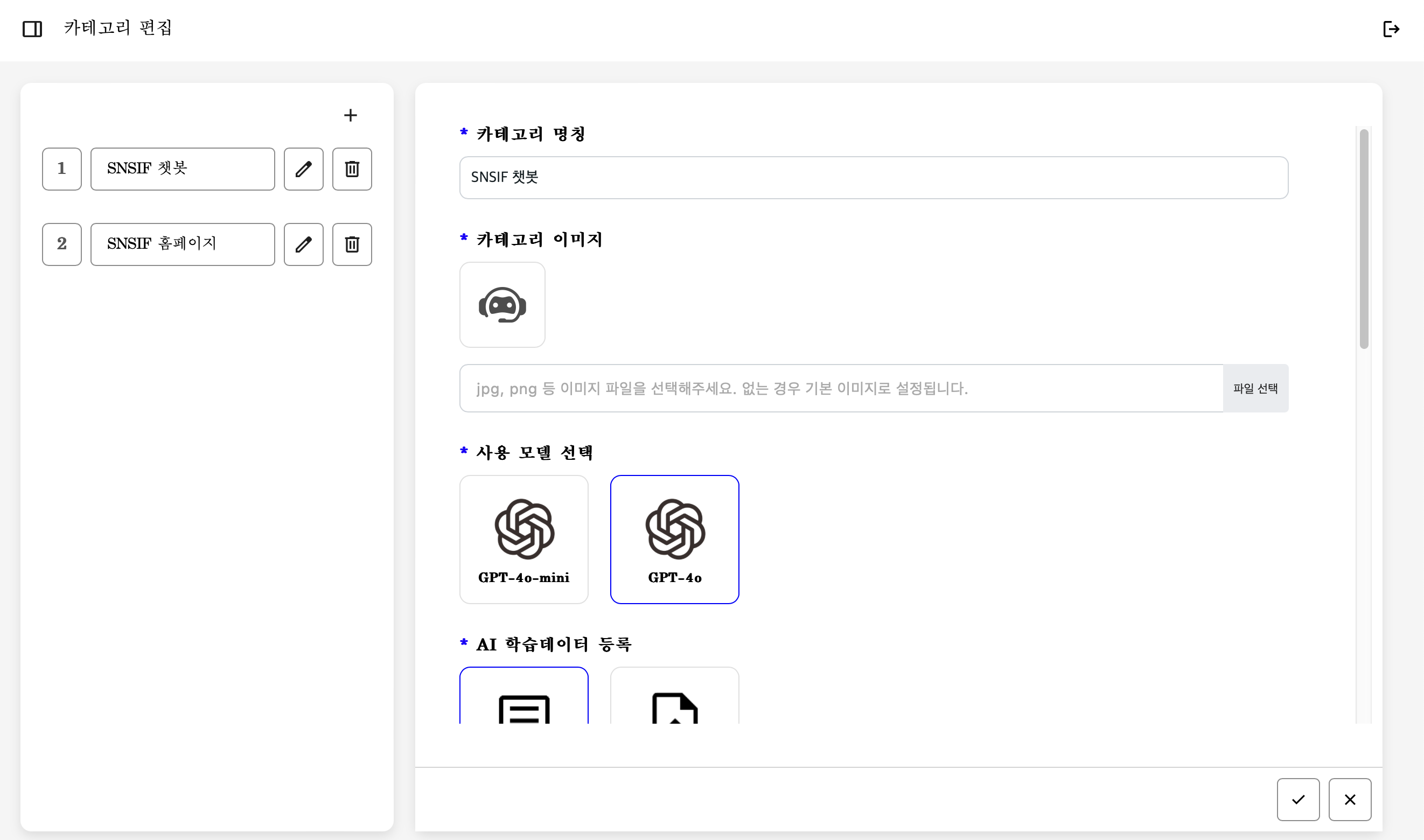Select the GPT-4o-mini model card

pos(523,539)
